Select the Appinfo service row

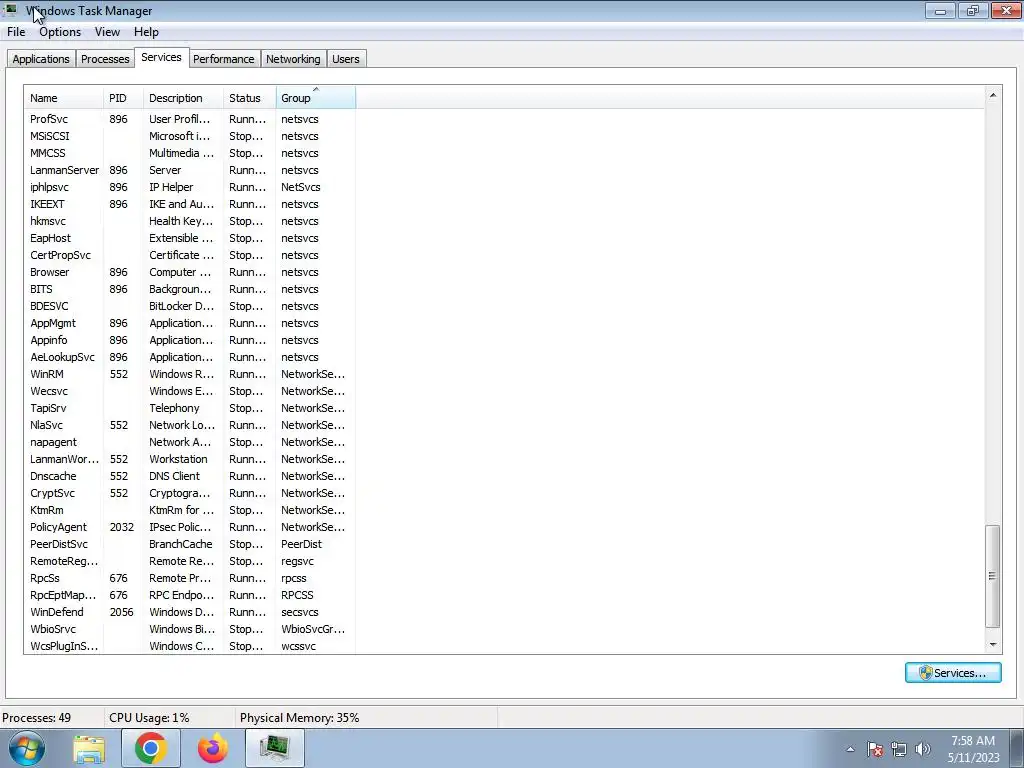click(x=190, y=340)
